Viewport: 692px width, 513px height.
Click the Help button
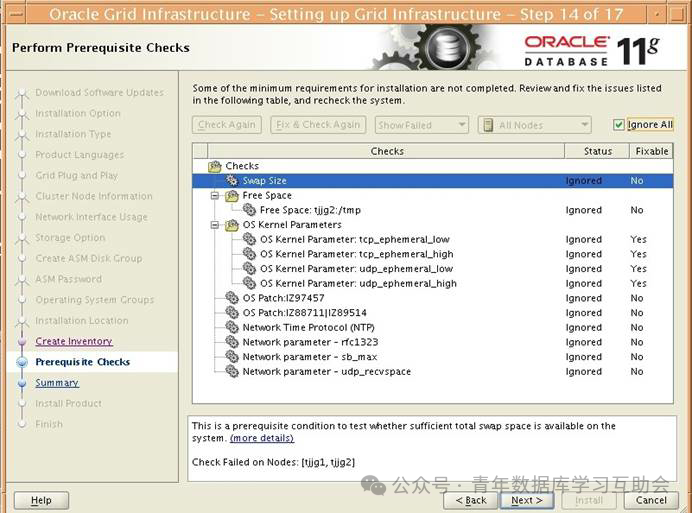41,501
